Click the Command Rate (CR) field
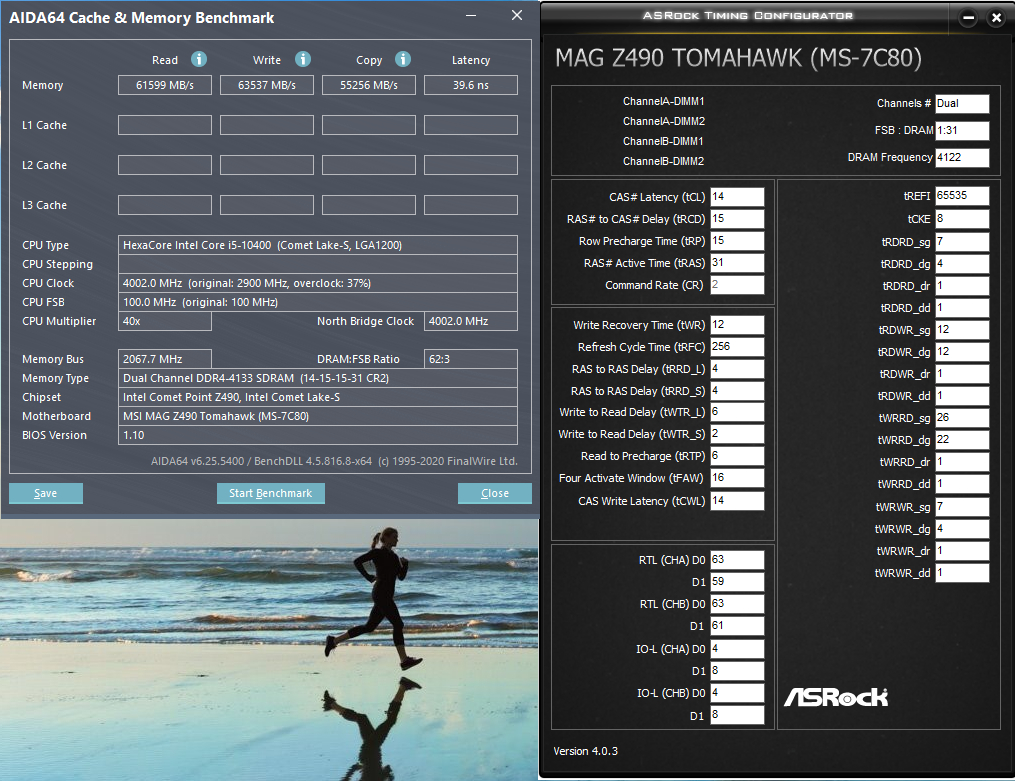Image resolution: width=1015 pixels, height=781 pixels. point(737,285)
